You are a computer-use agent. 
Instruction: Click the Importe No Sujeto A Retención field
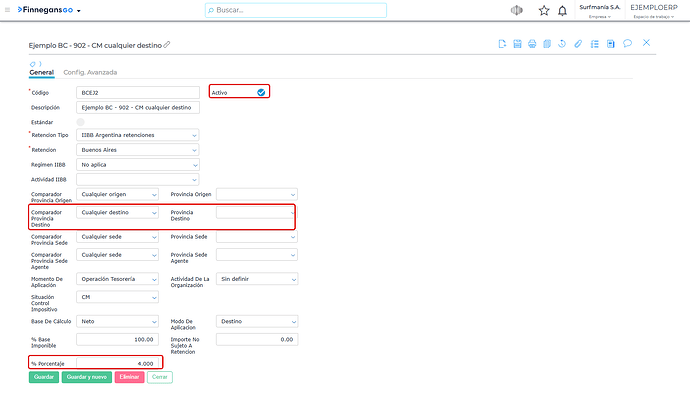pyautogui.click(x=257, y=340)
